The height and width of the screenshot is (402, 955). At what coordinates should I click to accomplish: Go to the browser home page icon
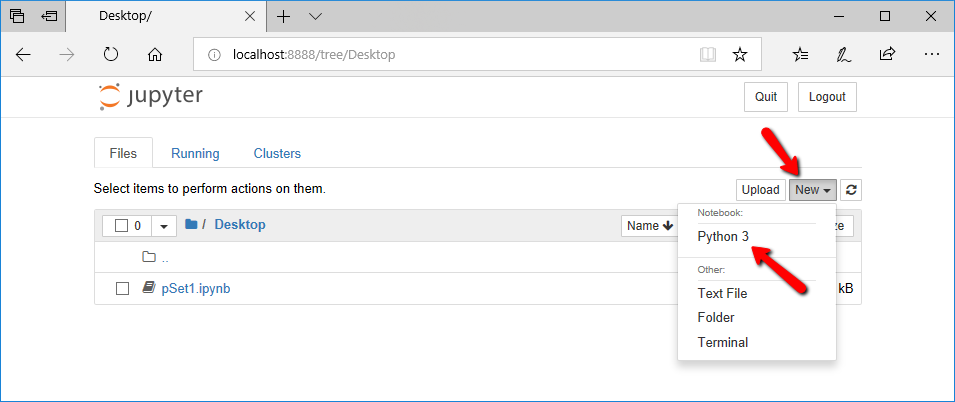coord(155,55)
